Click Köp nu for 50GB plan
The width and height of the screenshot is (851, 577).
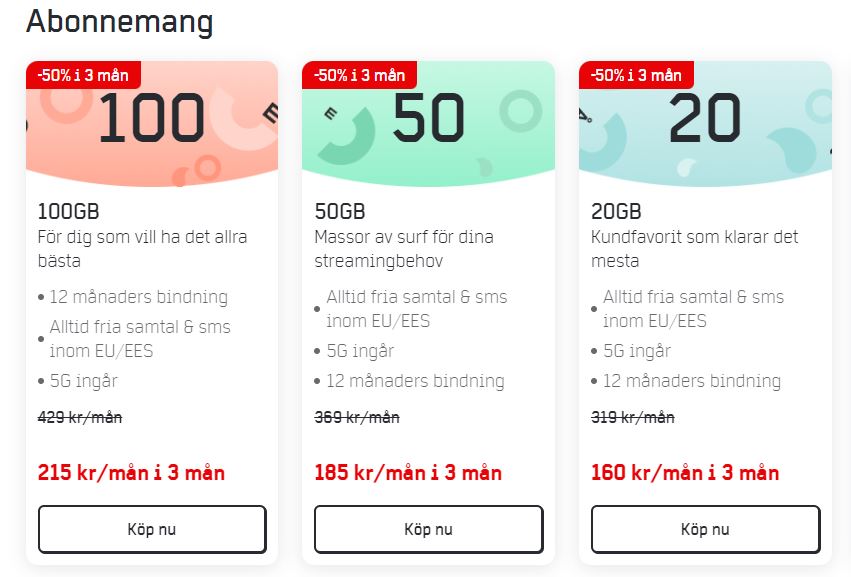(x=429, y=529)
